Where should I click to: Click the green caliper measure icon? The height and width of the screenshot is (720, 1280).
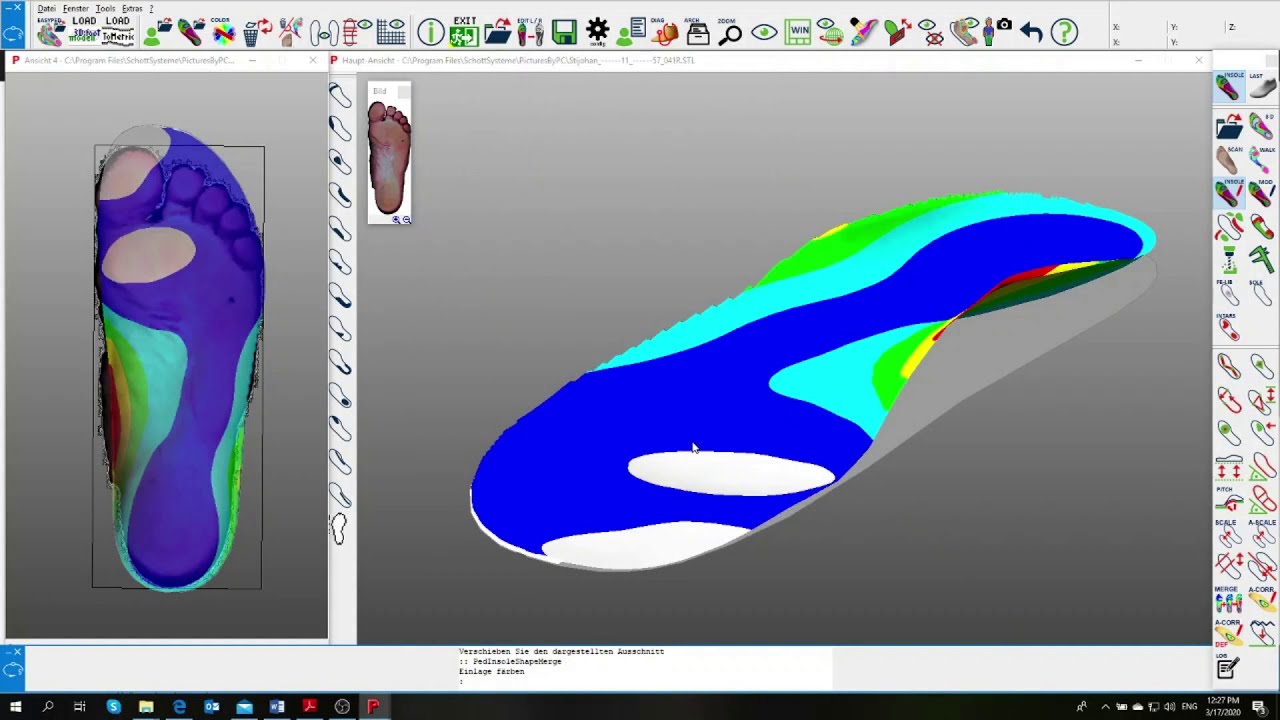(x=1262, y=259)
